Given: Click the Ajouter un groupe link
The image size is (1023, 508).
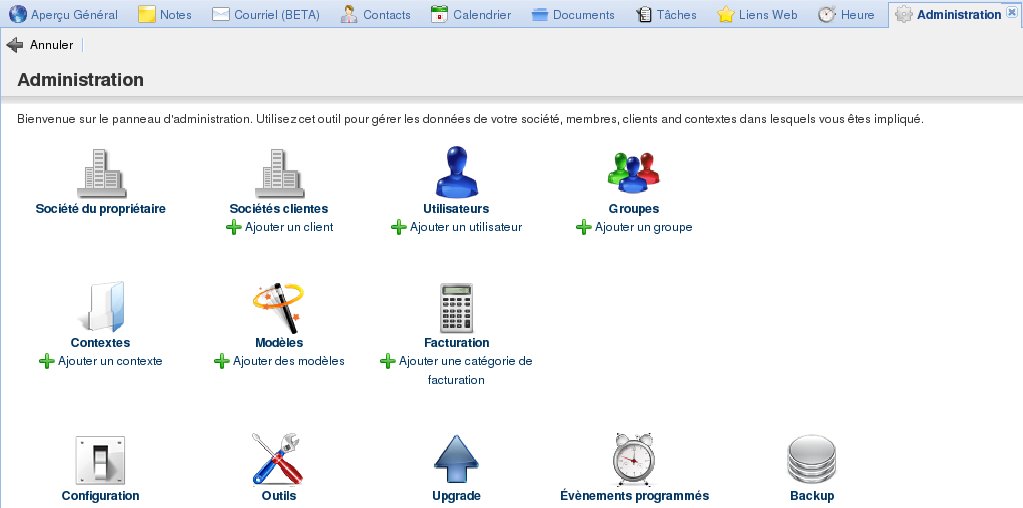Looking at the screenshot, I should pos(643,227).
